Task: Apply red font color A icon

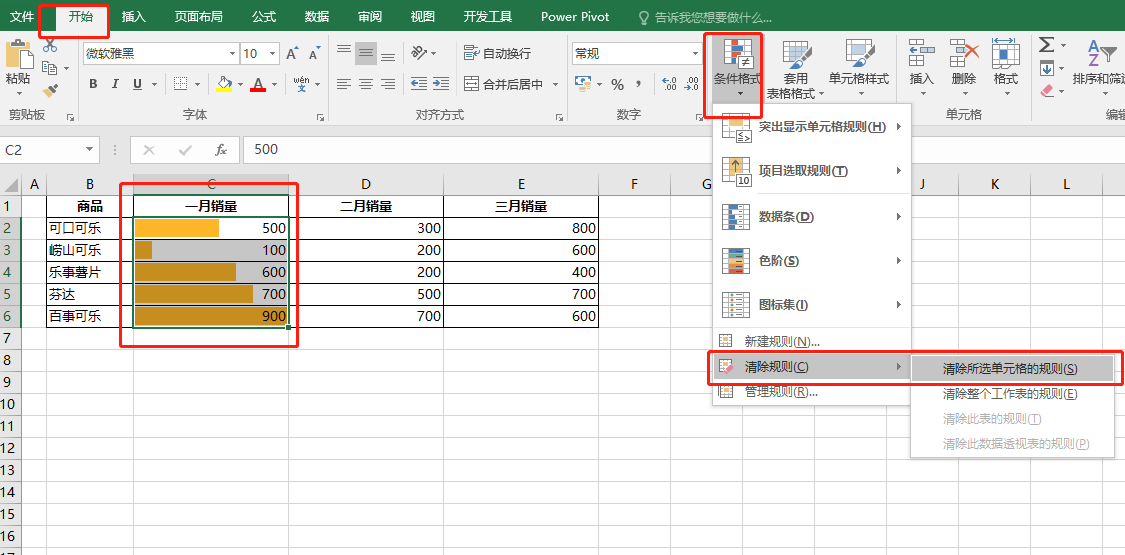Action: tap(258, 85)
